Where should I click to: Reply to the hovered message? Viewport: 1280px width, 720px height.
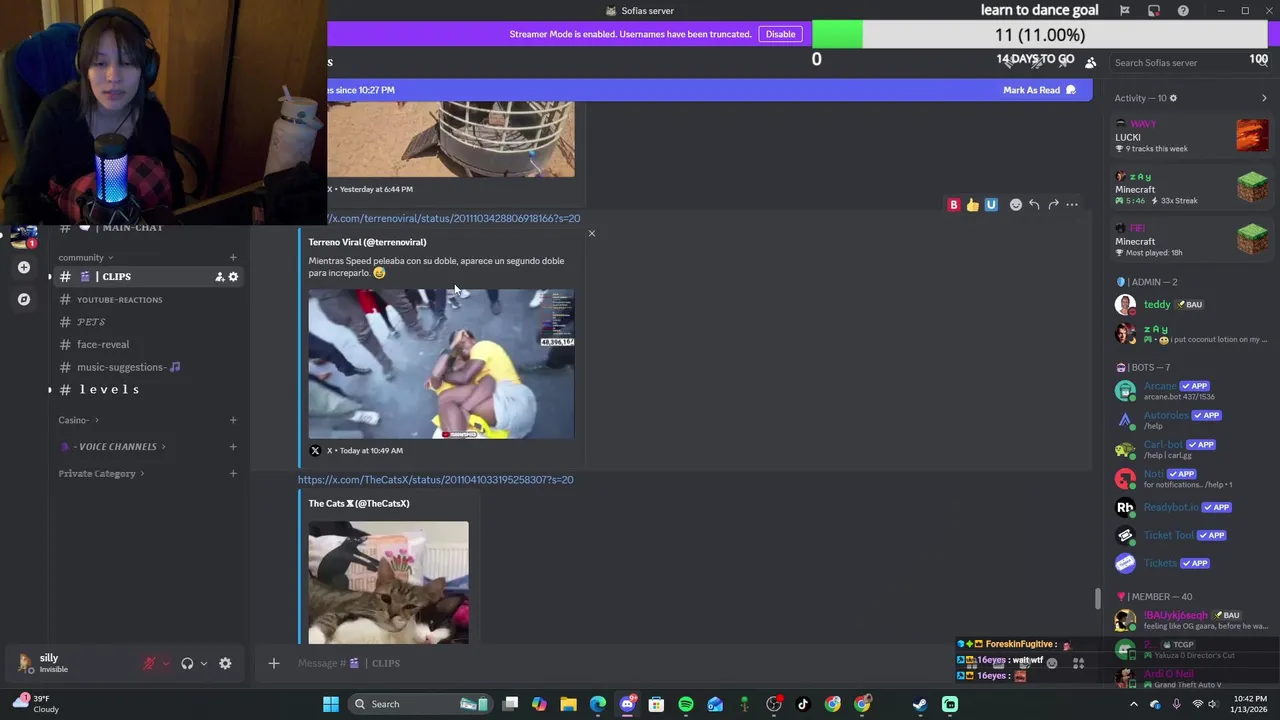[1034, 205]
